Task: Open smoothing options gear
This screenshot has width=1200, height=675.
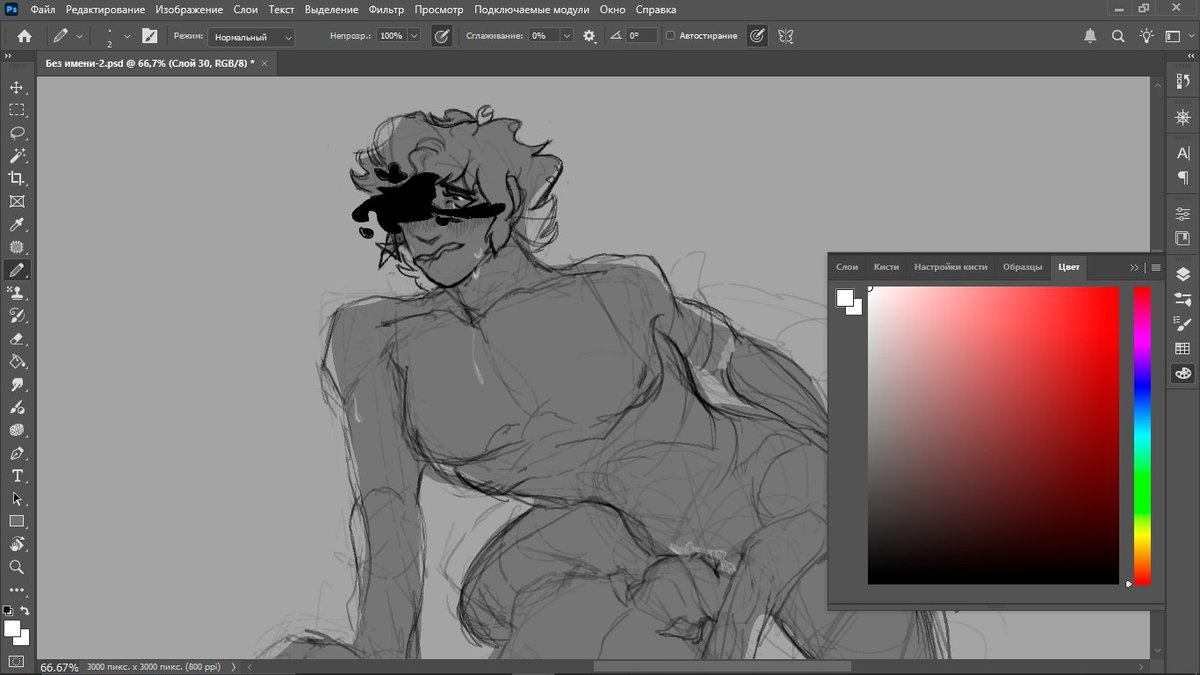Action: (x=590, y=36)
